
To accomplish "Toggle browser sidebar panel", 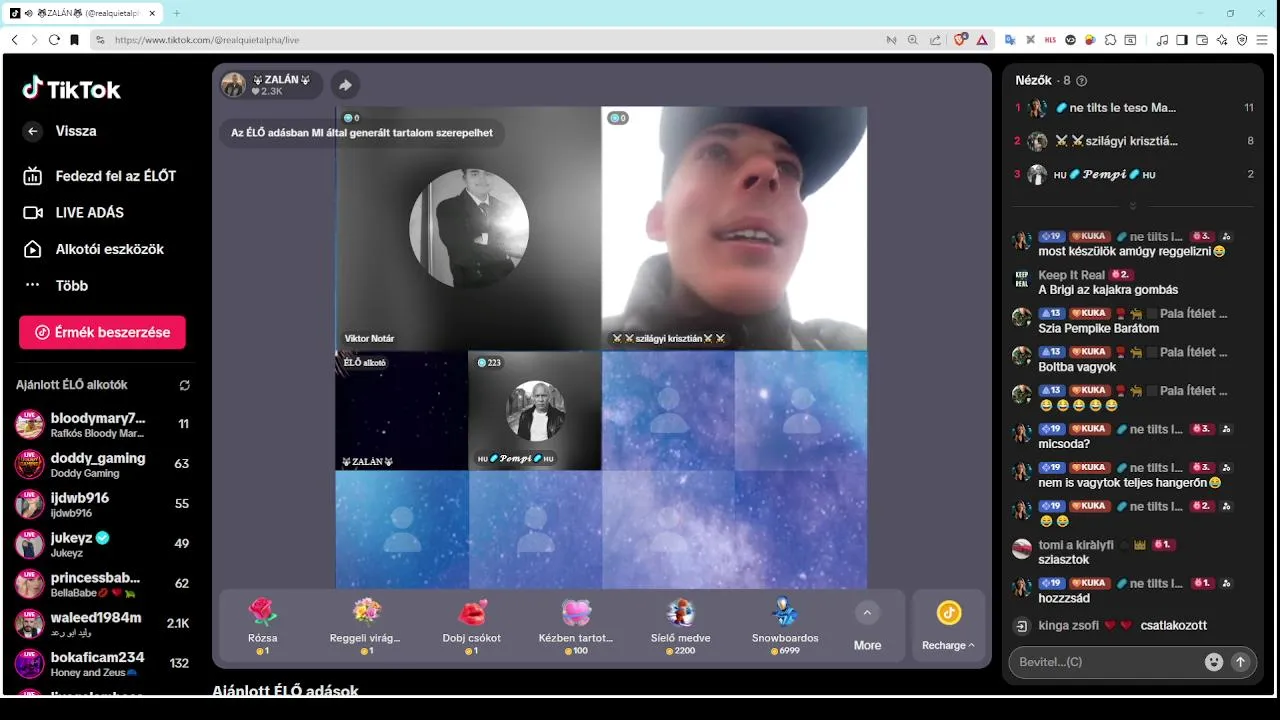I will [1182, 40].
